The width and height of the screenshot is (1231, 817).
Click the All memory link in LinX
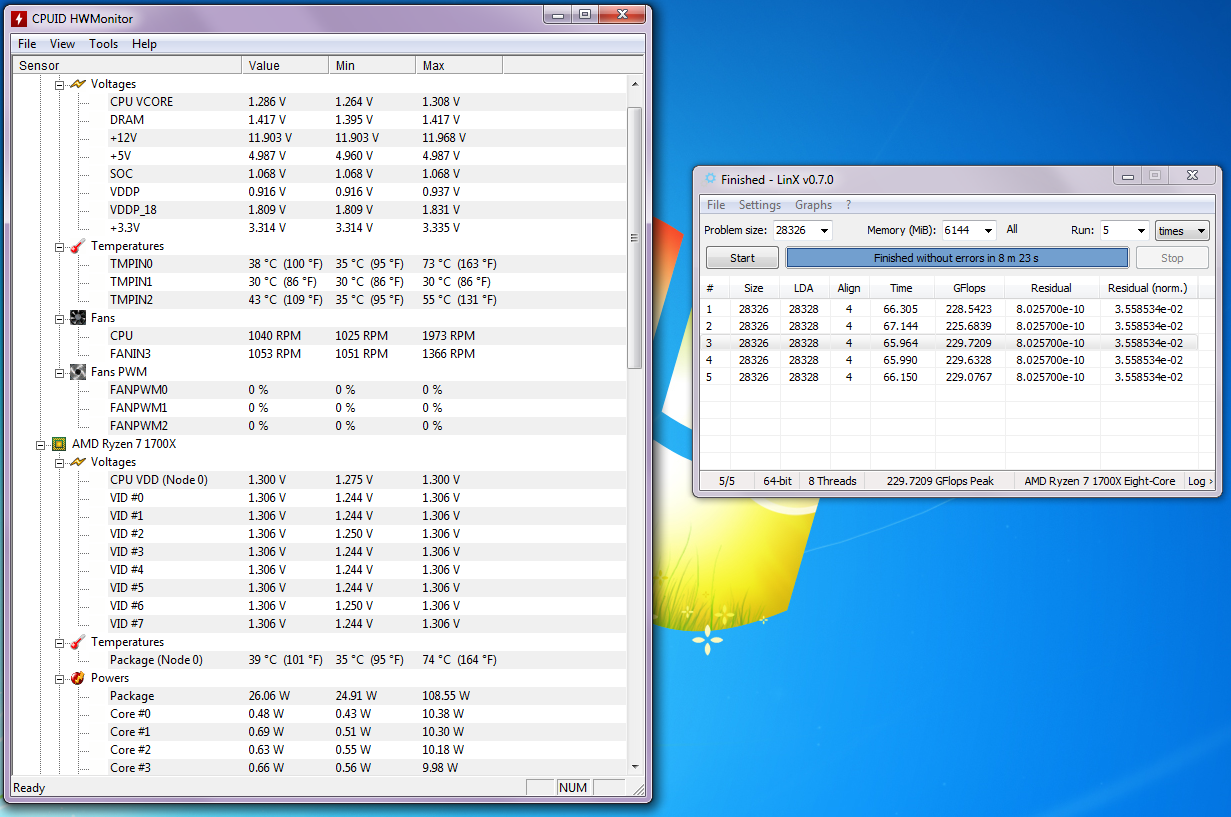click(1012, 229)
